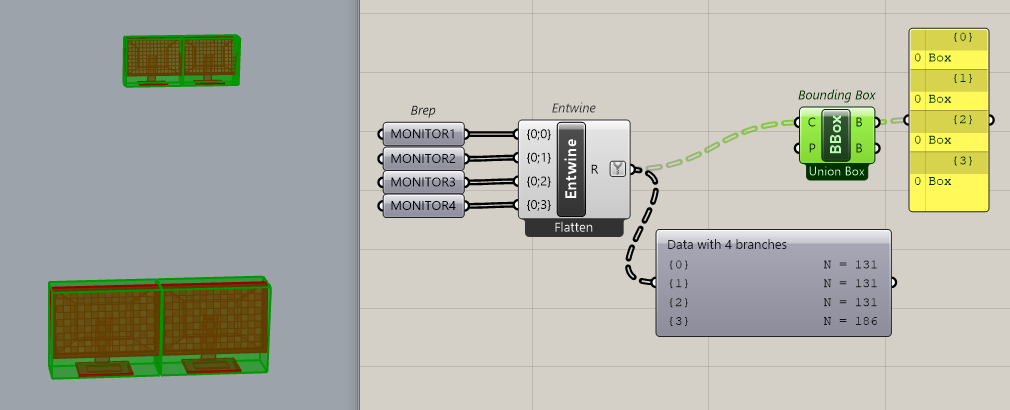Click the BBox component icon
The image size is (1010, 410).
coord(836,134)
